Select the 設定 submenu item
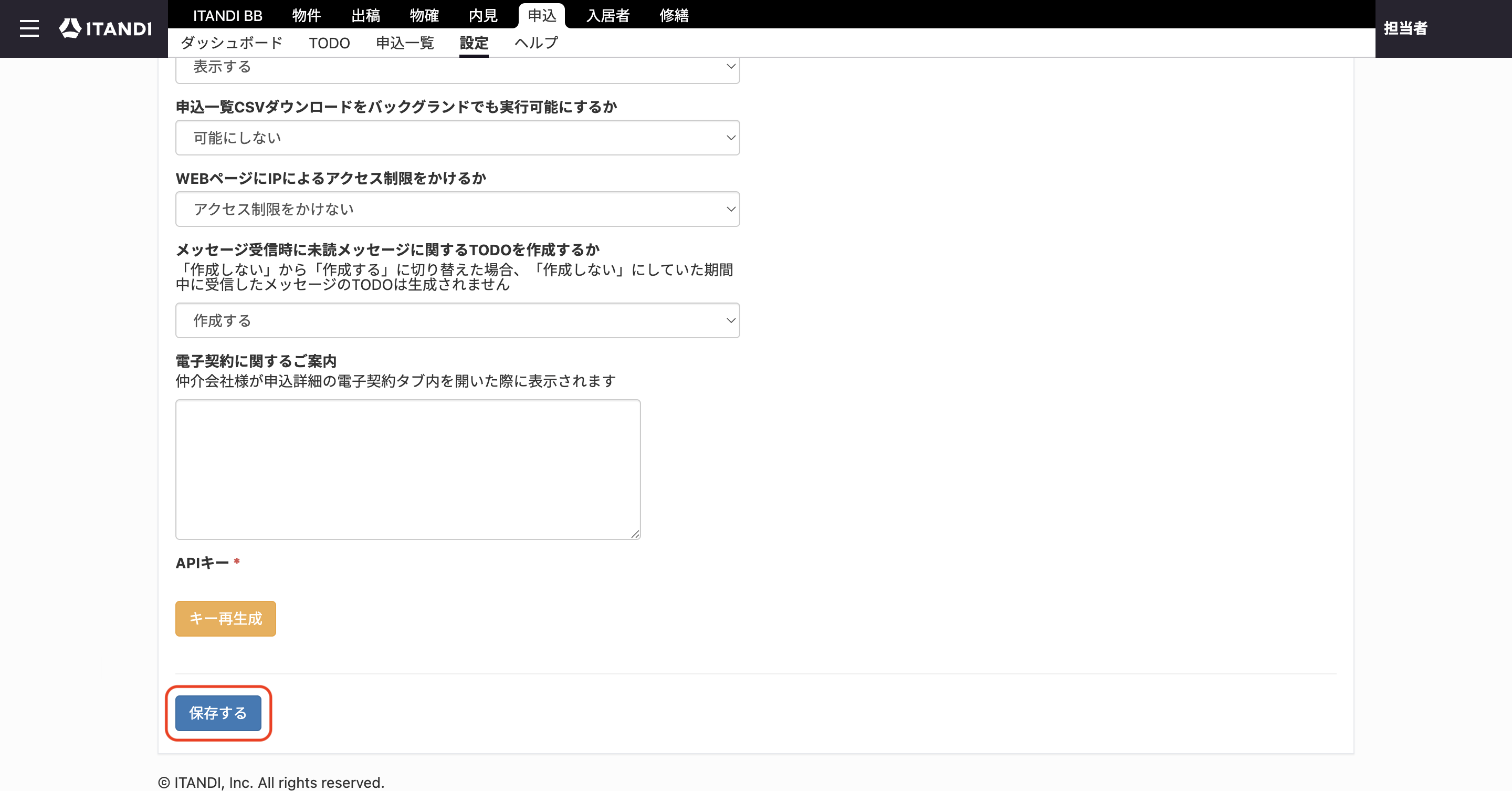This screenshot has width=1512, height=791. 474,43
